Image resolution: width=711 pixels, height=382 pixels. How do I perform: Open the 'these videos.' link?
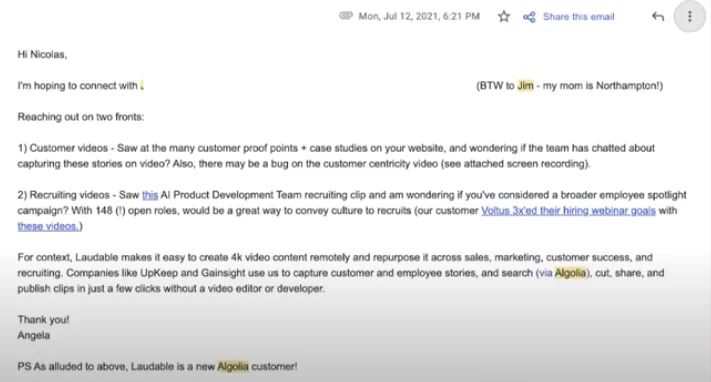(48, 226)
